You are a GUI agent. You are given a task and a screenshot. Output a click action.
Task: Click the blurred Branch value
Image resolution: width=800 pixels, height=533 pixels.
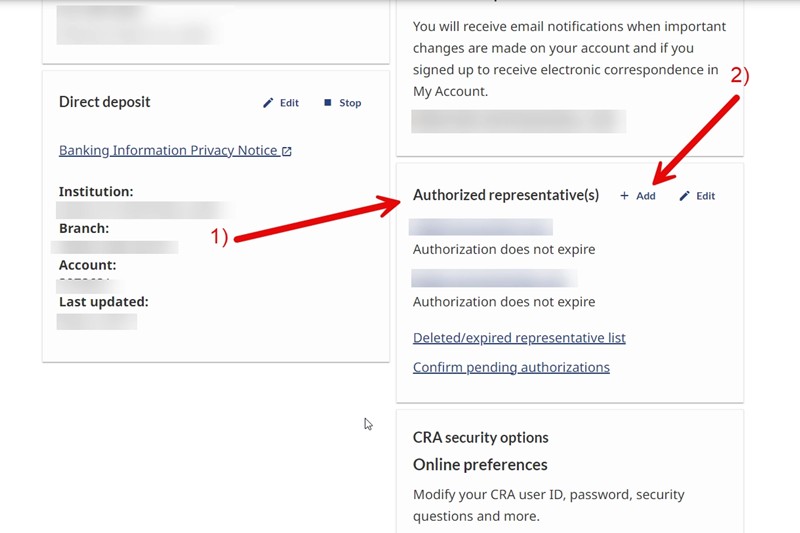tap(117, 246)
